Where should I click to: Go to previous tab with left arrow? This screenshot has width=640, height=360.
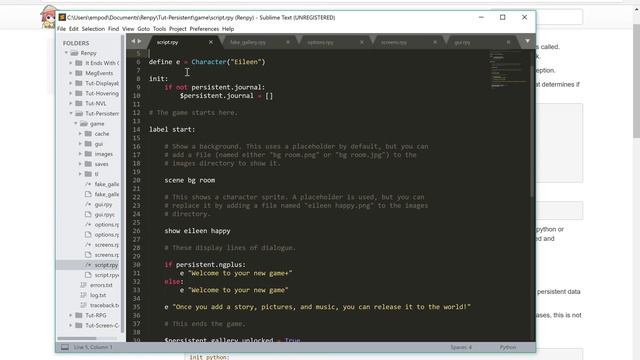coord(133,41)
